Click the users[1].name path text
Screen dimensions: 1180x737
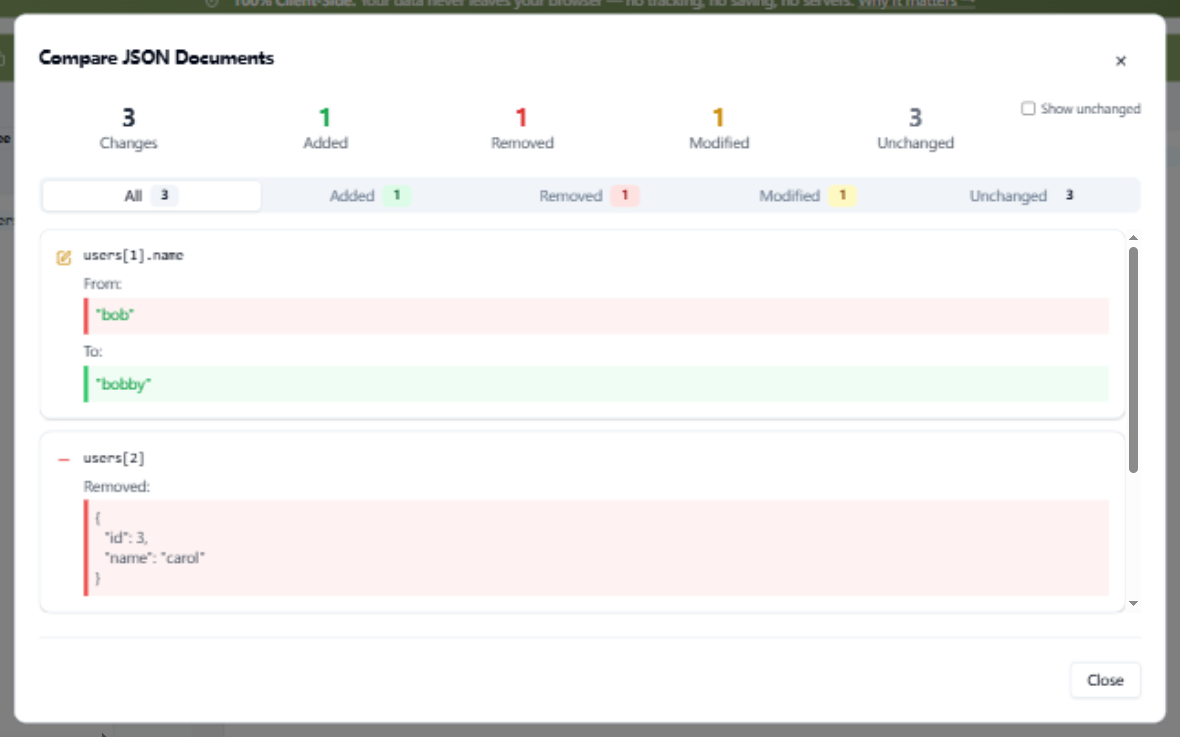click(x=133, y=255)
